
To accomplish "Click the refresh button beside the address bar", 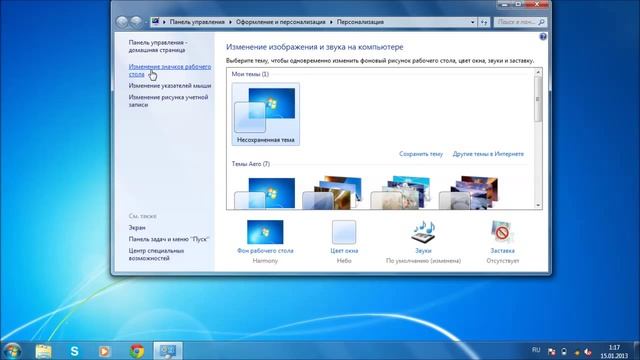I will click(484, 22).
